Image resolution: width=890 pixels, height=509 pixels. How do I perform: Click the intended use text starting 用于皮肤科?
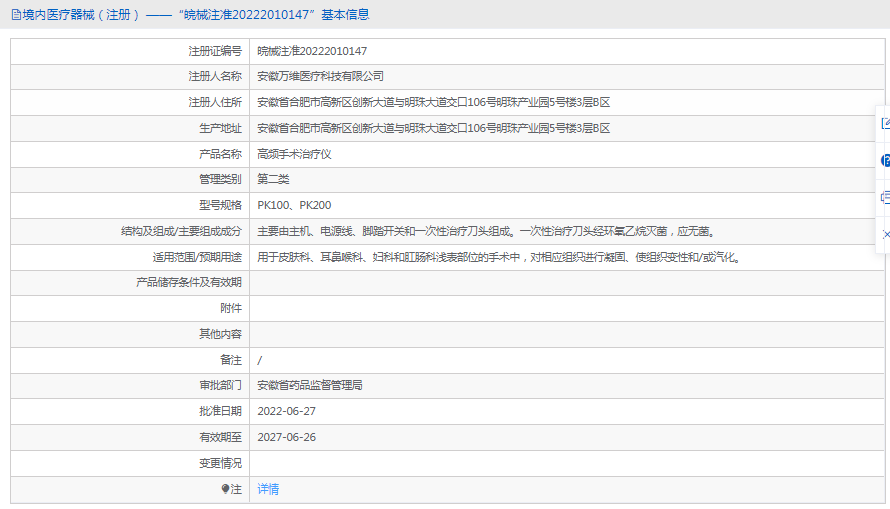(499, 258)
